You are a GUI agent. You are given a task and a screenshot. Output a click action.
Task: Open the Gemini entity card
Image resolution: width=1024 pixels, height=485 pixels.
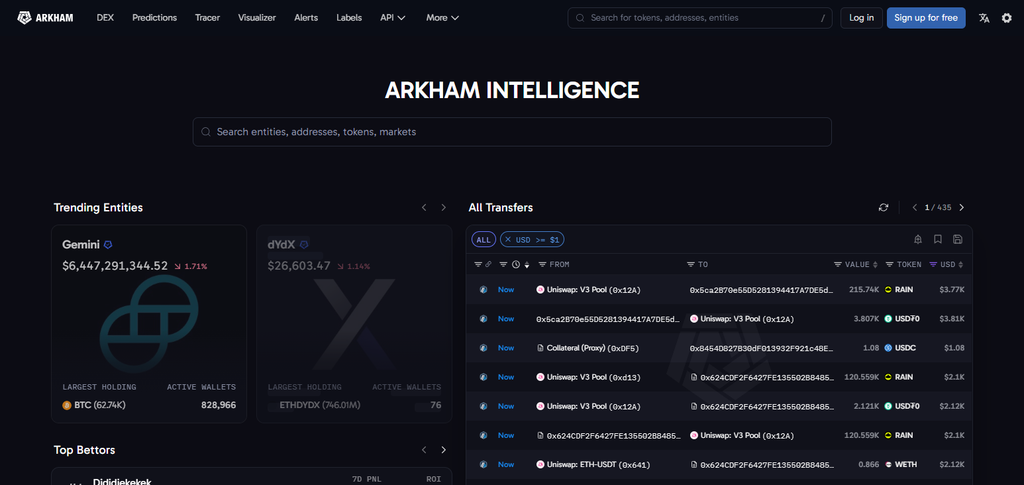[x=149, y=324]
